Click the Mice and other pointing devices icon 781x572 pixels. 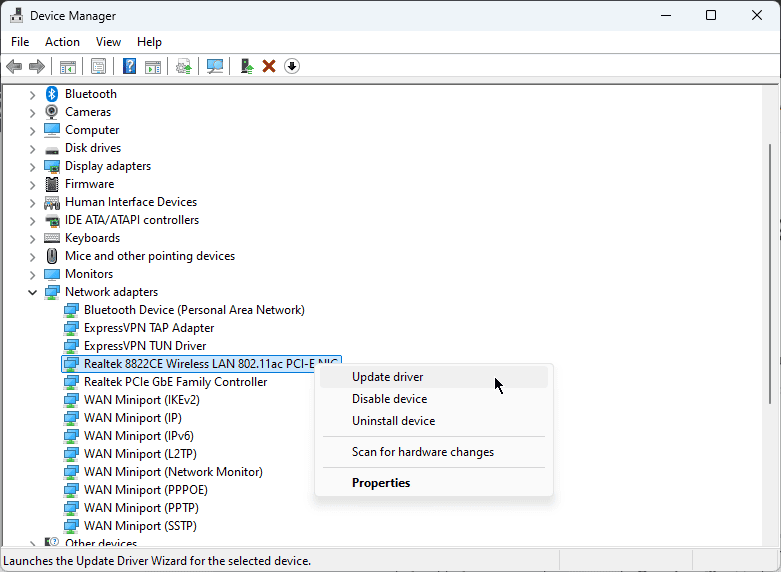[x=52, y=256]
